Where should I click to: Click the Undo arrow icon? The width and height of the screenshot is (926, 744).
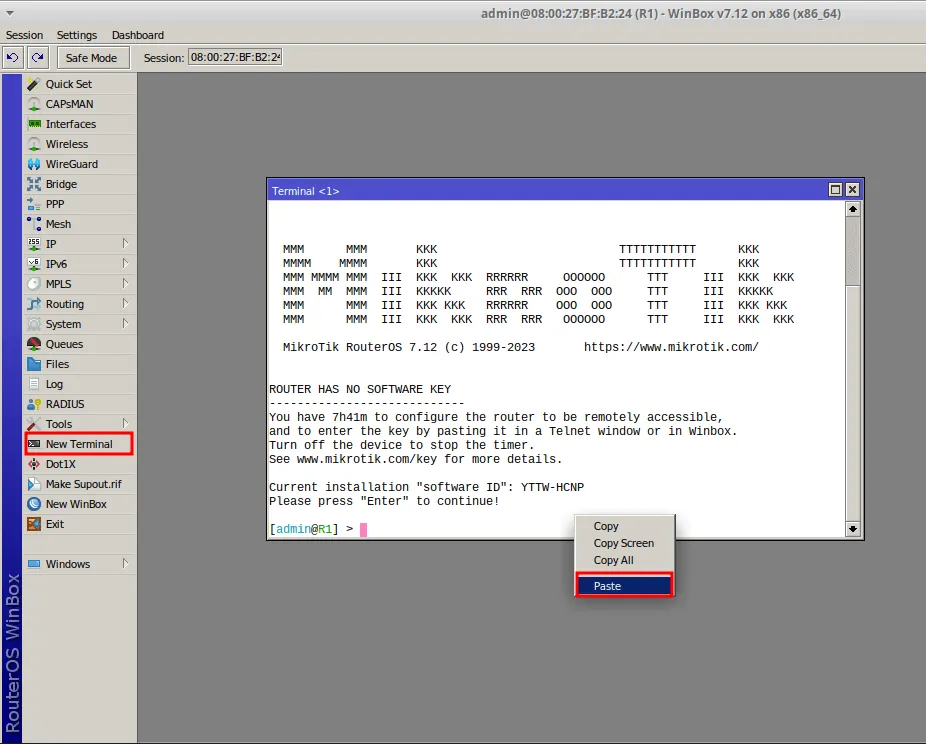click(12, 58)
